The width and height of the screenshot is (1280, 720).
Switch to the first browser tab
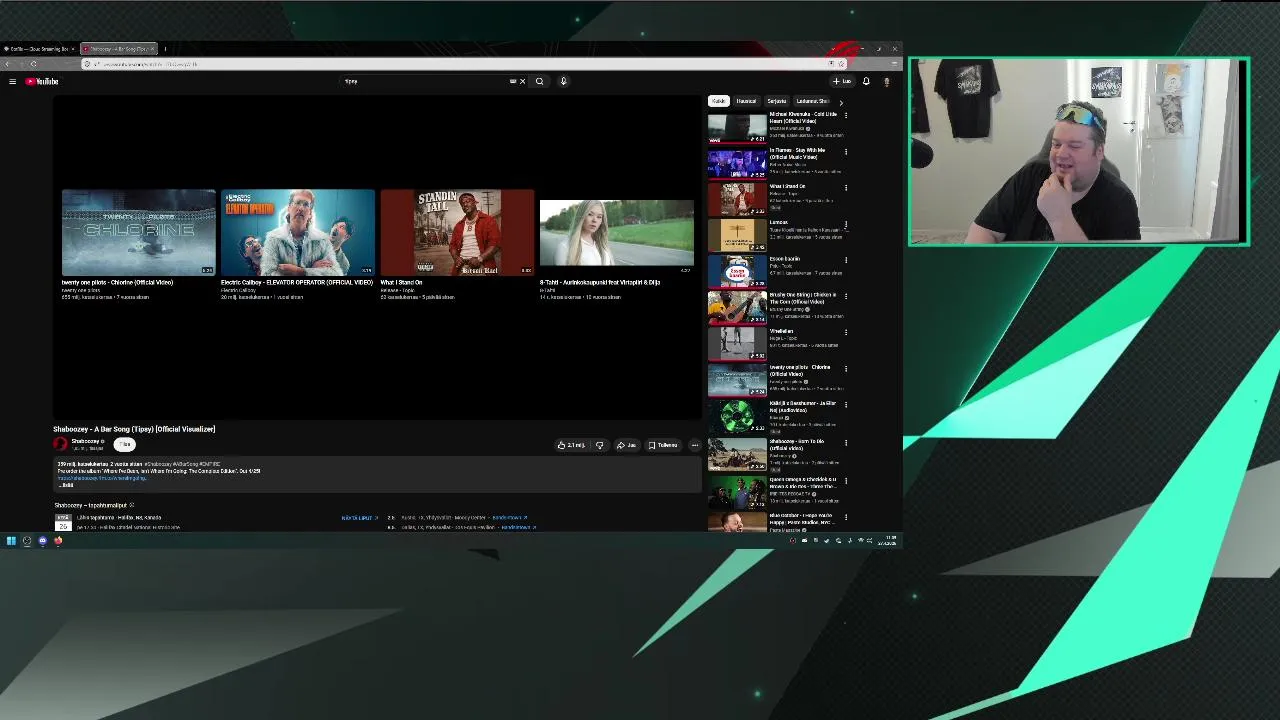click(x=38, y=49)
